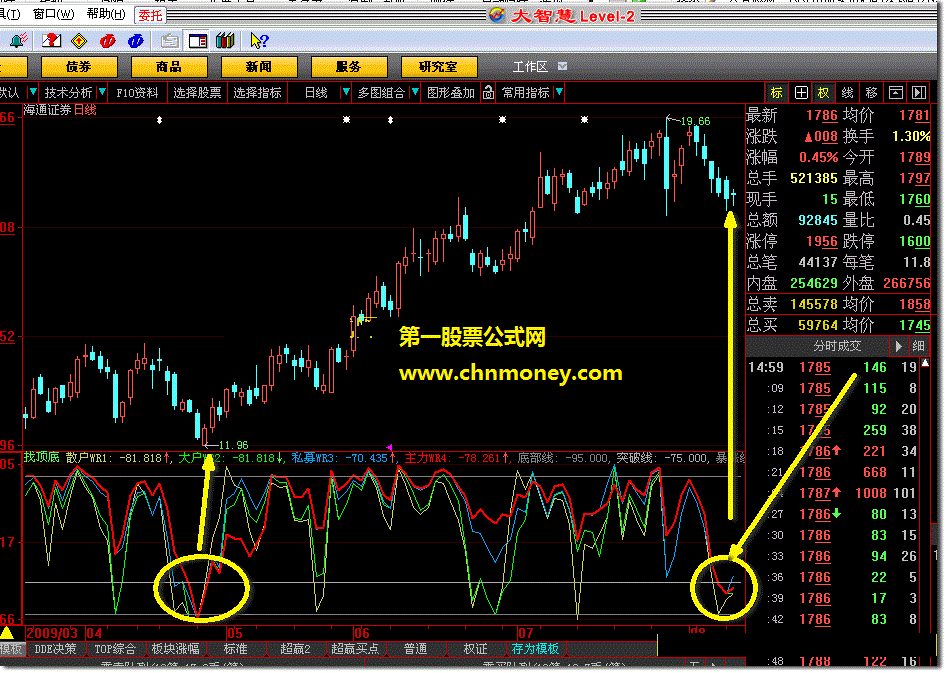Switch to the 超赢买点 tab
The image size is (947, 673).
355,649
